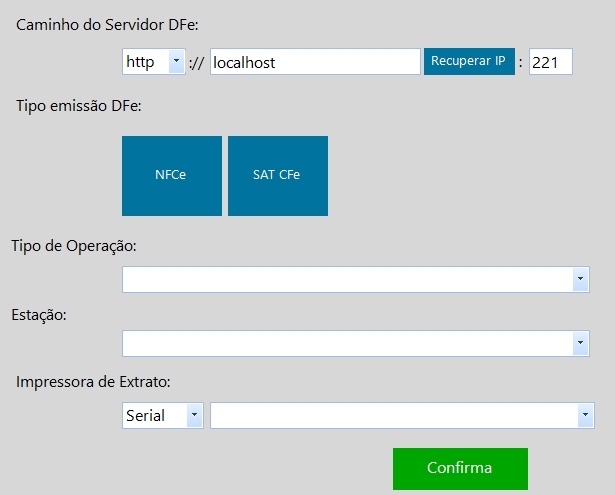Click the http text in protocol box
Screen dimensions: 615x495
pos(140,62)
